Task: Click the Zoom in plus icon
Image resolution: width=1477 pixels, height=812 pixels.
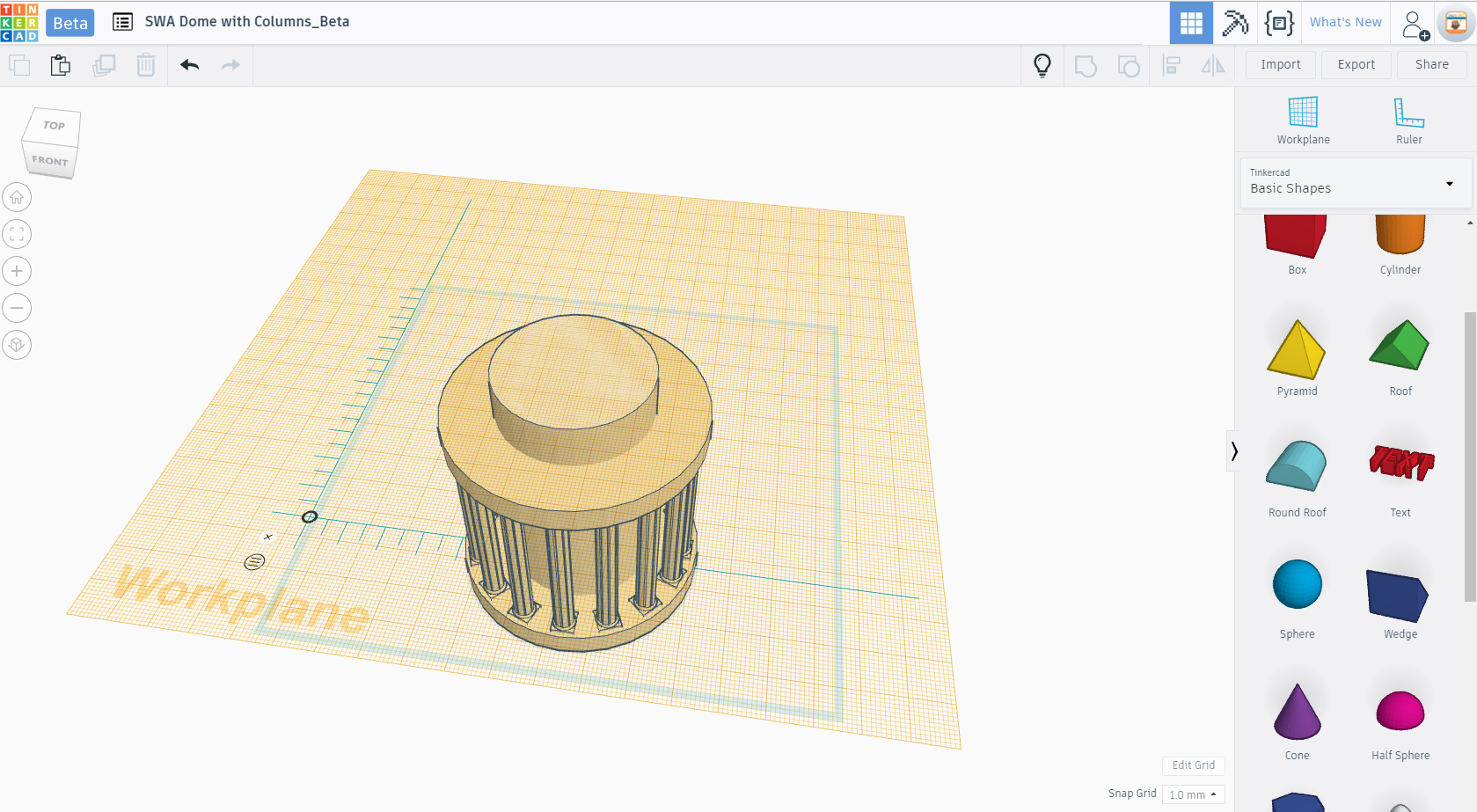Action: 17,271
